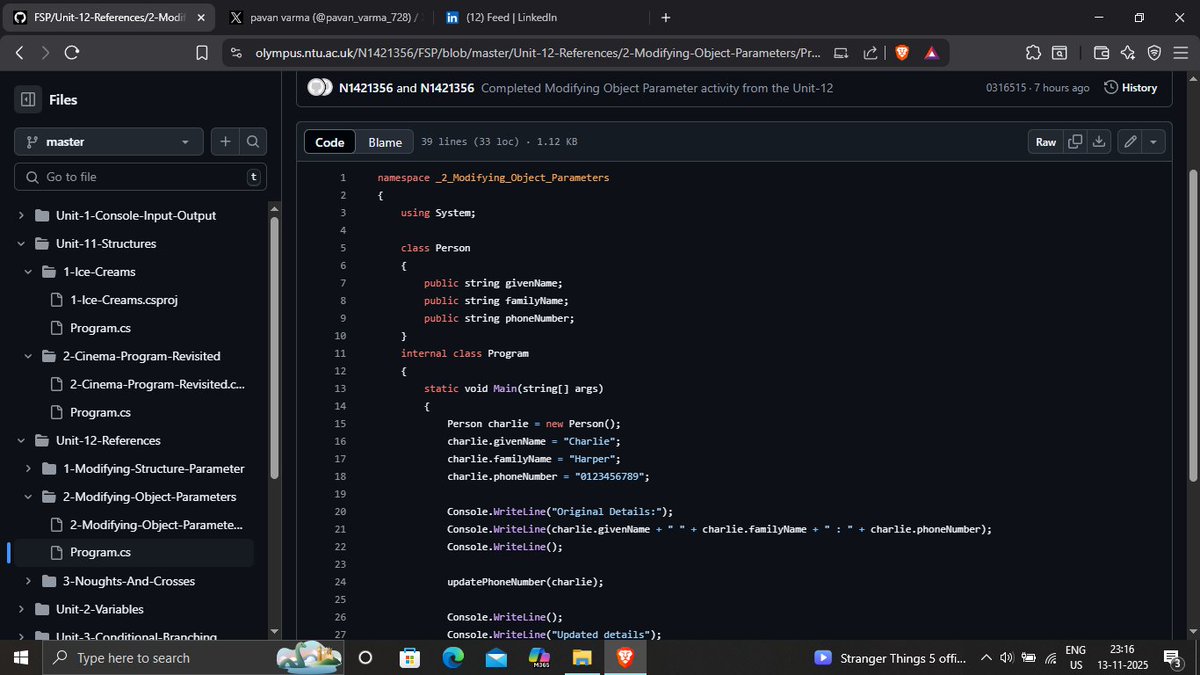
Task: Open the repository file search magnifier
Action: (x=253, y=141)
